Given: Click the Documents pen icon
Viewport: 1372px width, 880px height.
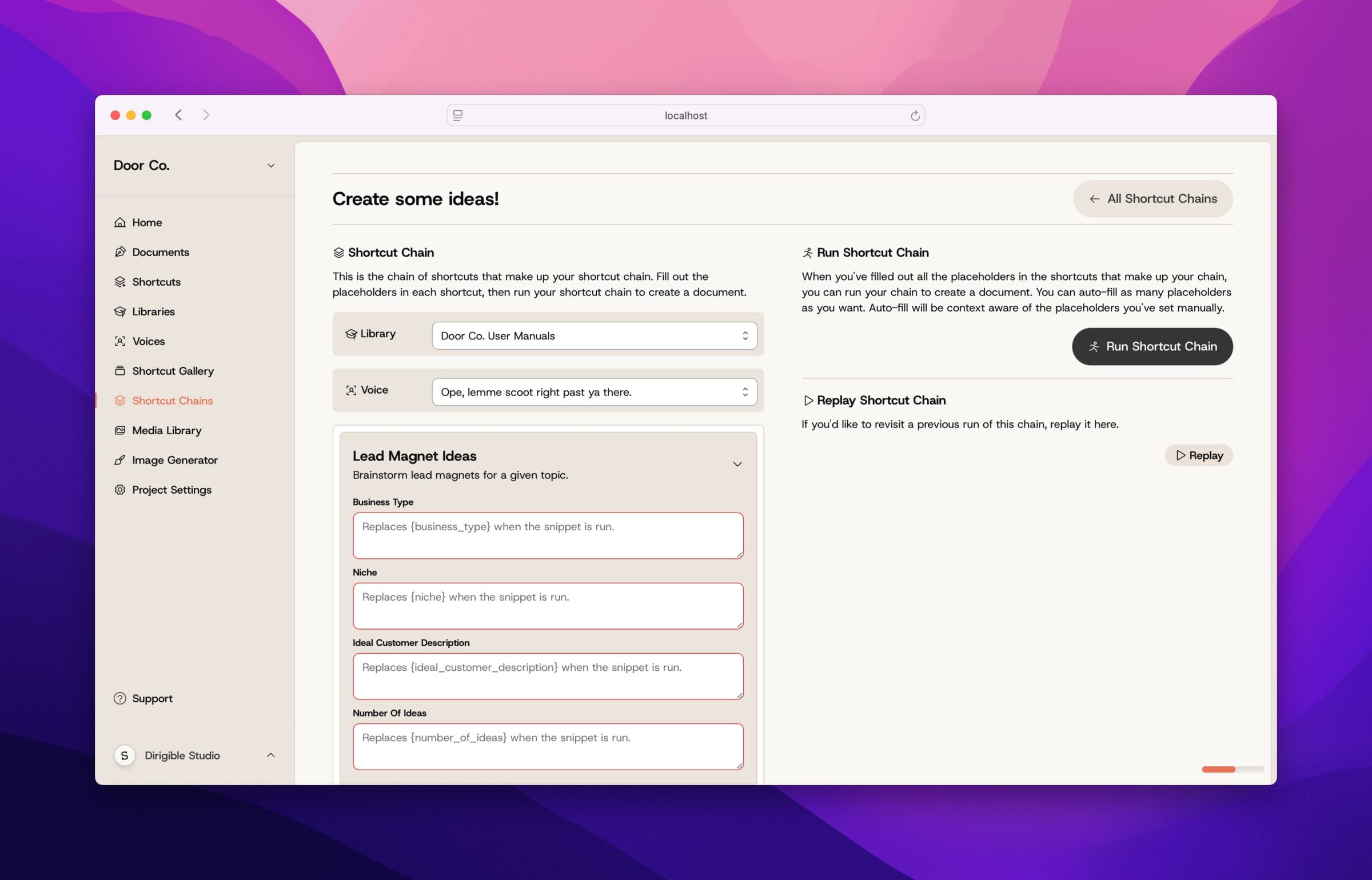Looking at the screenshot, I should (119, 252).
